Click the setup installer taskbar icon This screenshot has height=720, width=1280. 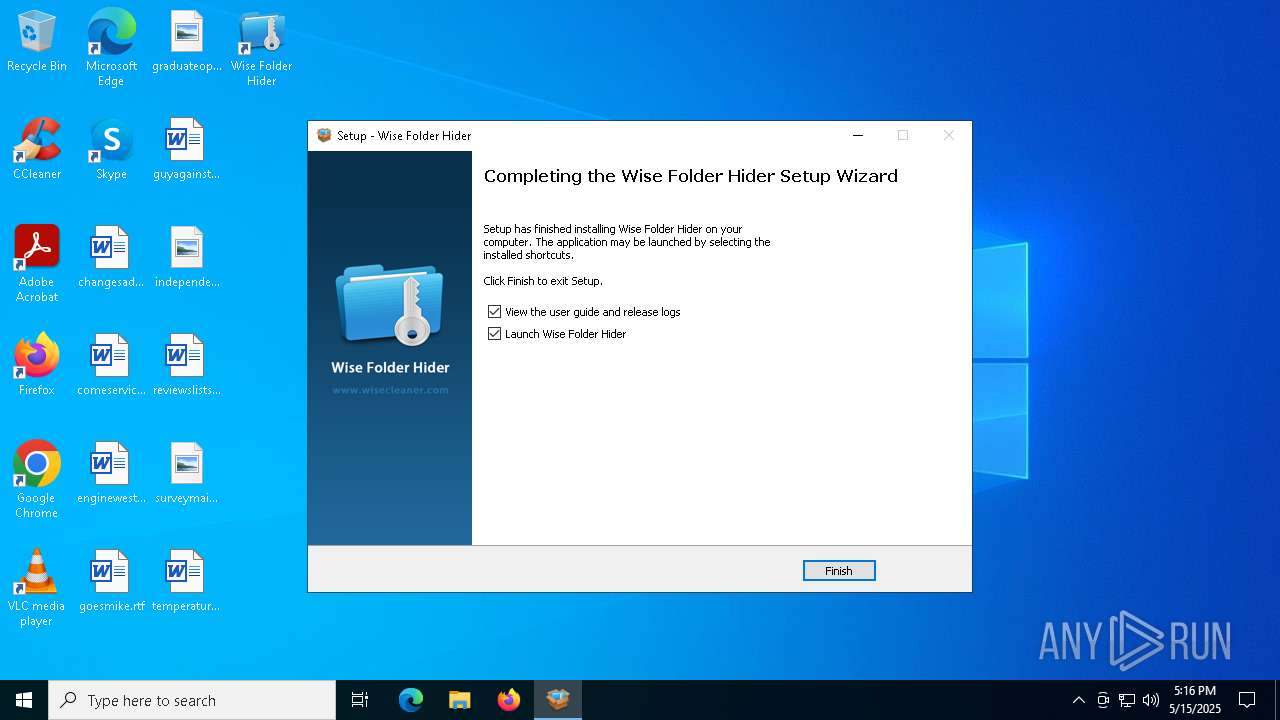pyautogui.click(x=558, y=700)
